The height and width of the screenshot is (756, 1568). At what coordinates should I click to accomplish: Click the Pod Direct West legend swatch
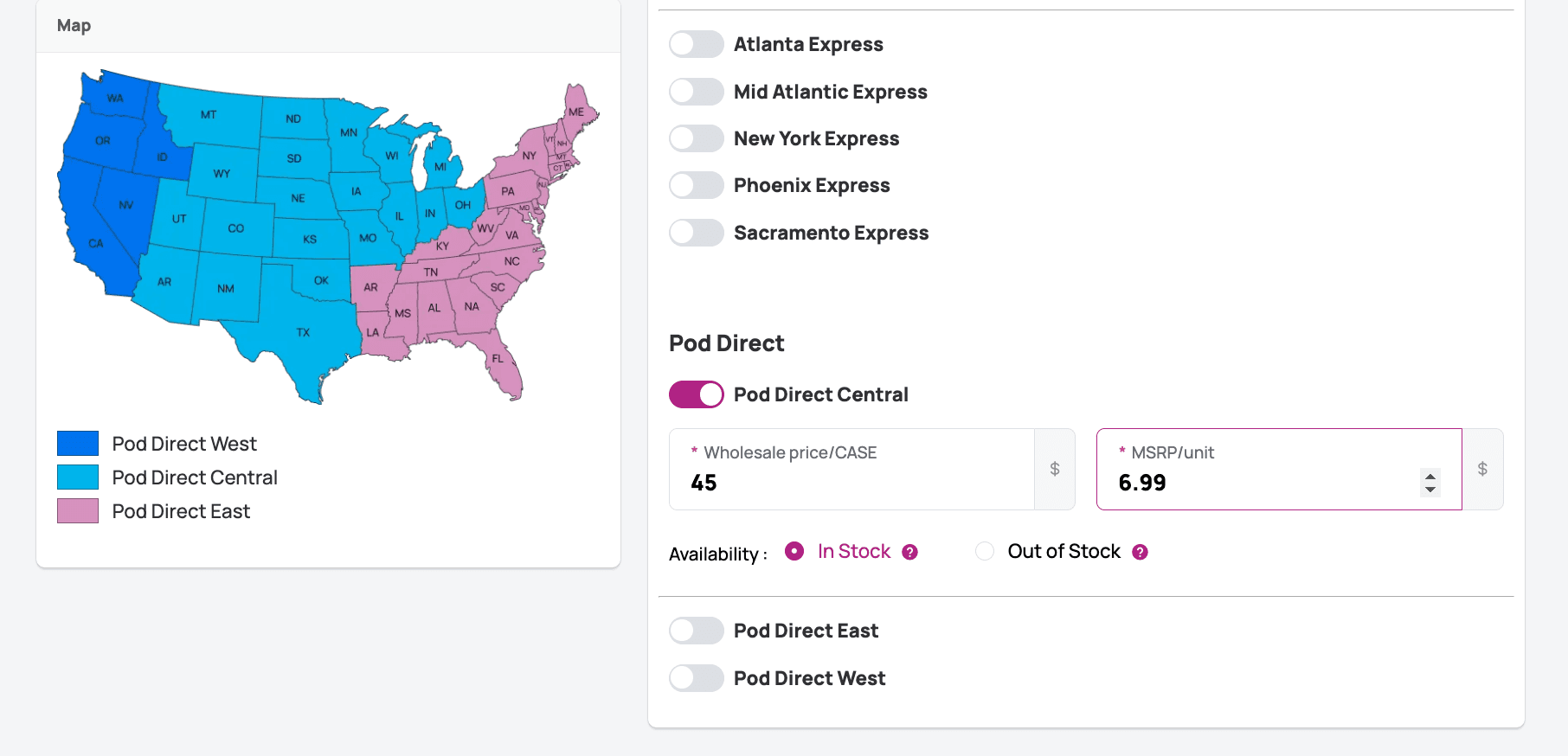(78, 444)
